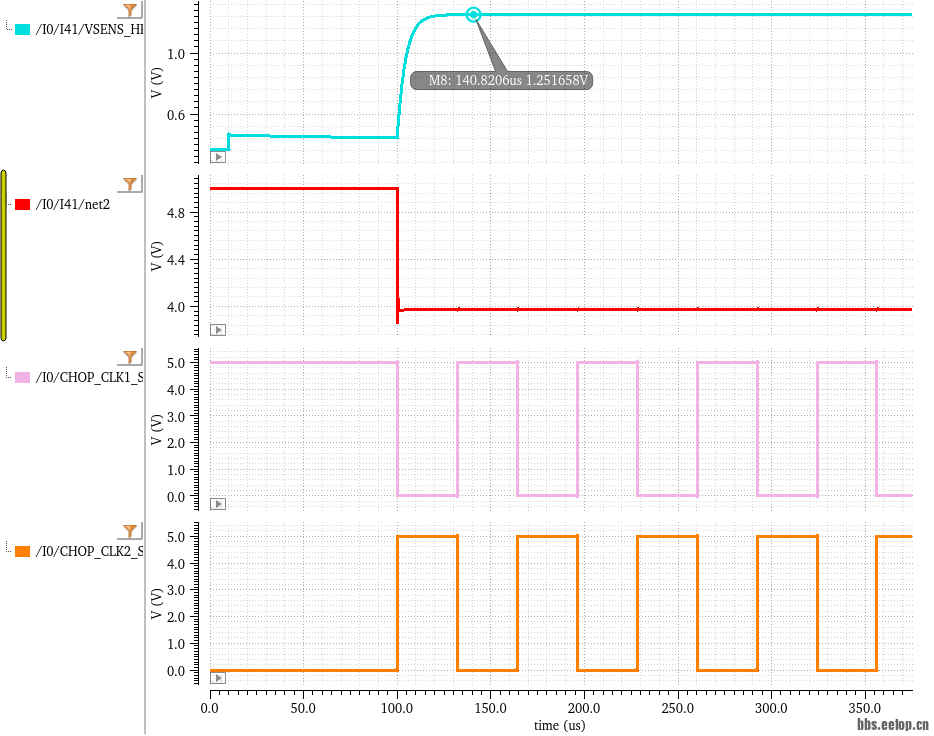
Task: Click the red color swatch for net2
Action: point(23,204)
